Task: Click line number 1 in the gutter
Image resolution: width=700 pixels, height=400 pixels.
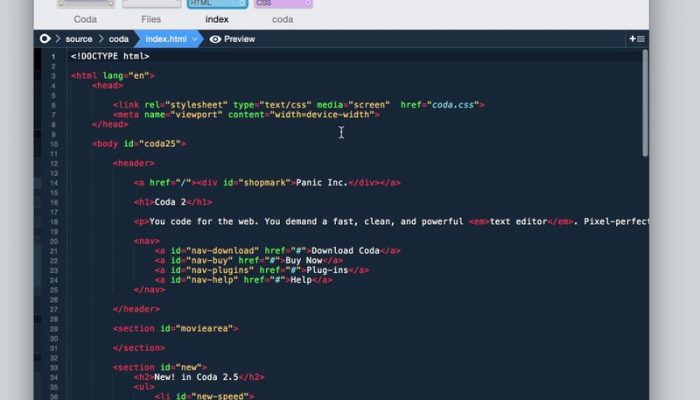Action: pos(53,57)
